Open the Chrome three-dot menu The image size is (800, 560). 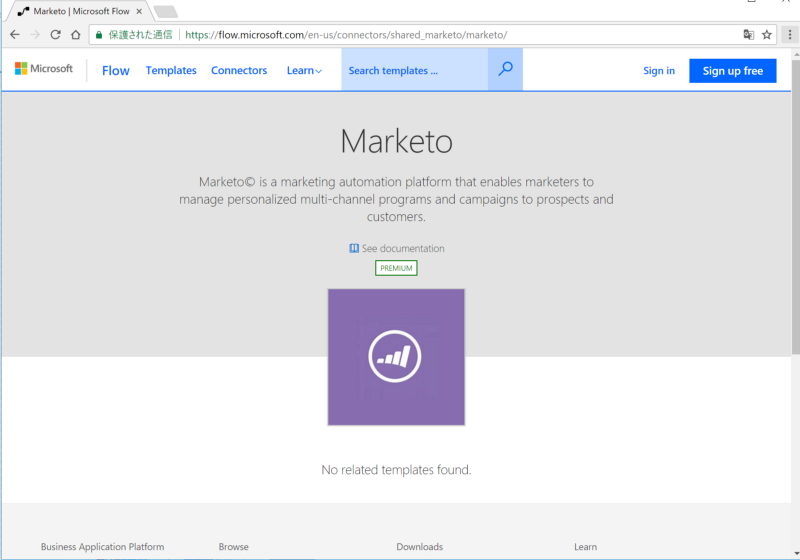789,35
